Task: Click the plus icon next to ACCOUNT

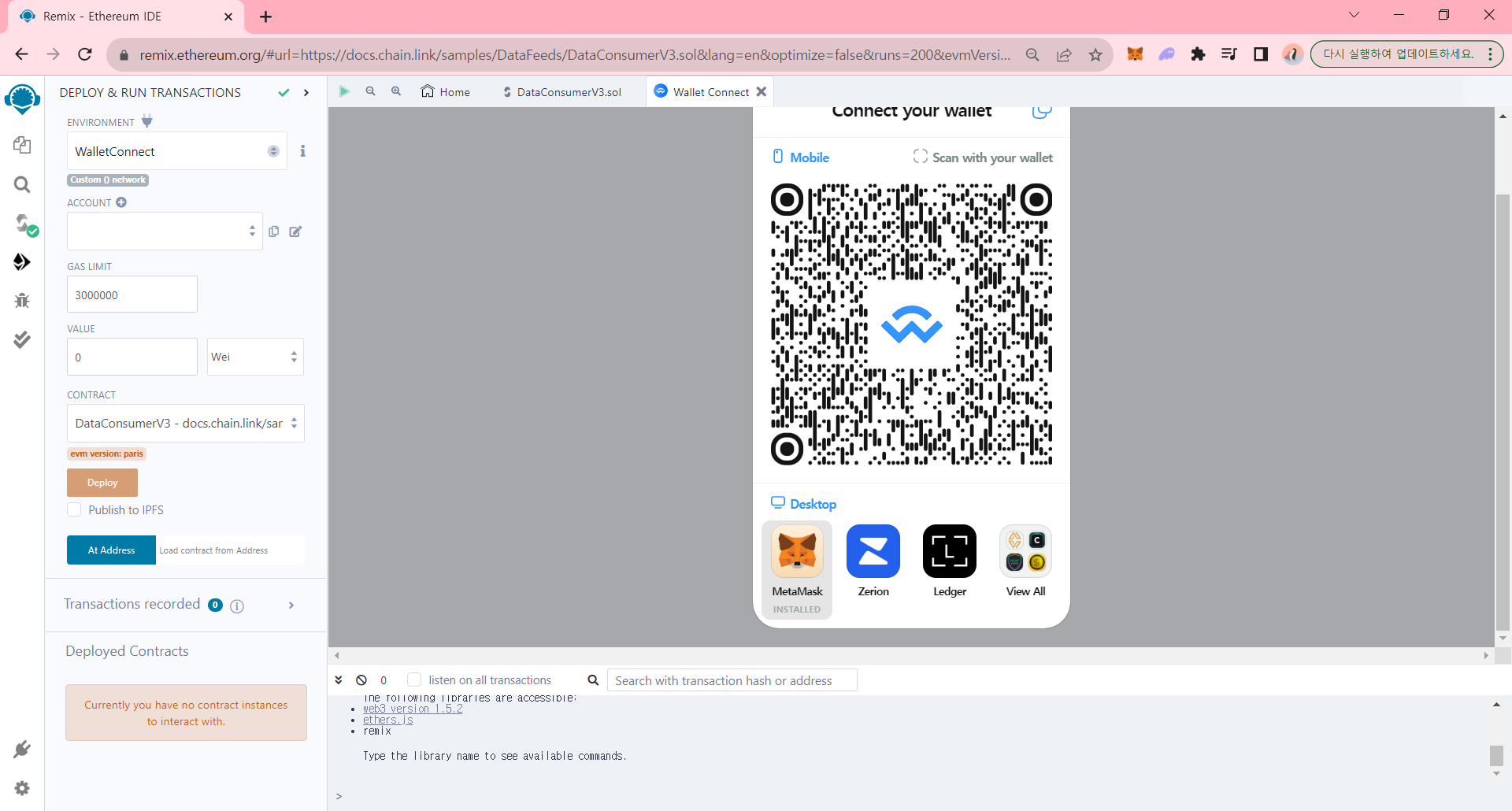Action: (x=121, y=202)
